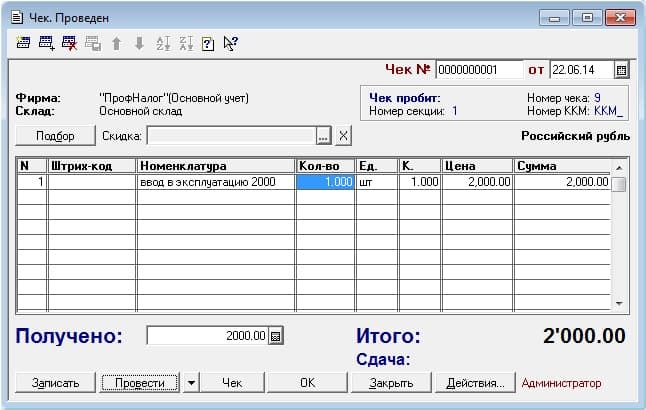The width and height of the screenshot is (646, 410).
Task: Select row number 1 cell
Action: 32,182
